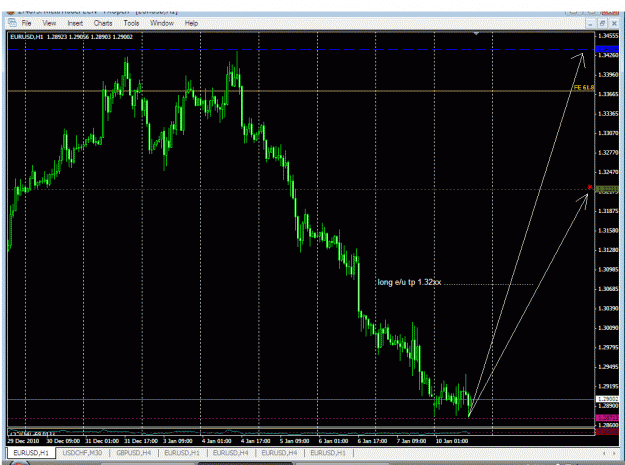Image resolution: width=625 pixels, height=465 pixels.
Task: Switch to the GBPUSD,H4 chart tab
Action: point(134,453)
